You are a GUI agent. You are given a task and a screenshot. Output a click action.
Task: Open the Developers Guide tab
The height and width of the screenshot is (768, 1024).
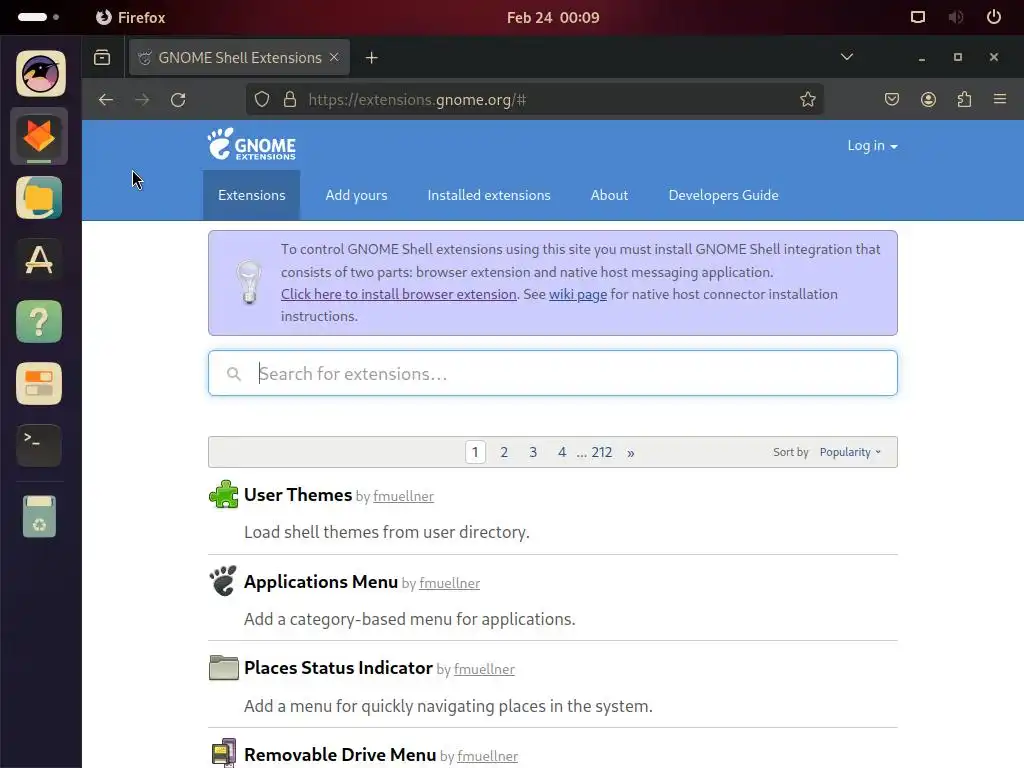[x=724, y=195]
